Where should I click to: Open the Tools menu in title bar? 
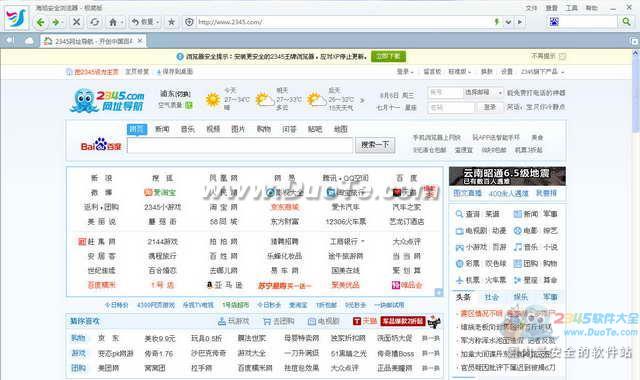571,8
